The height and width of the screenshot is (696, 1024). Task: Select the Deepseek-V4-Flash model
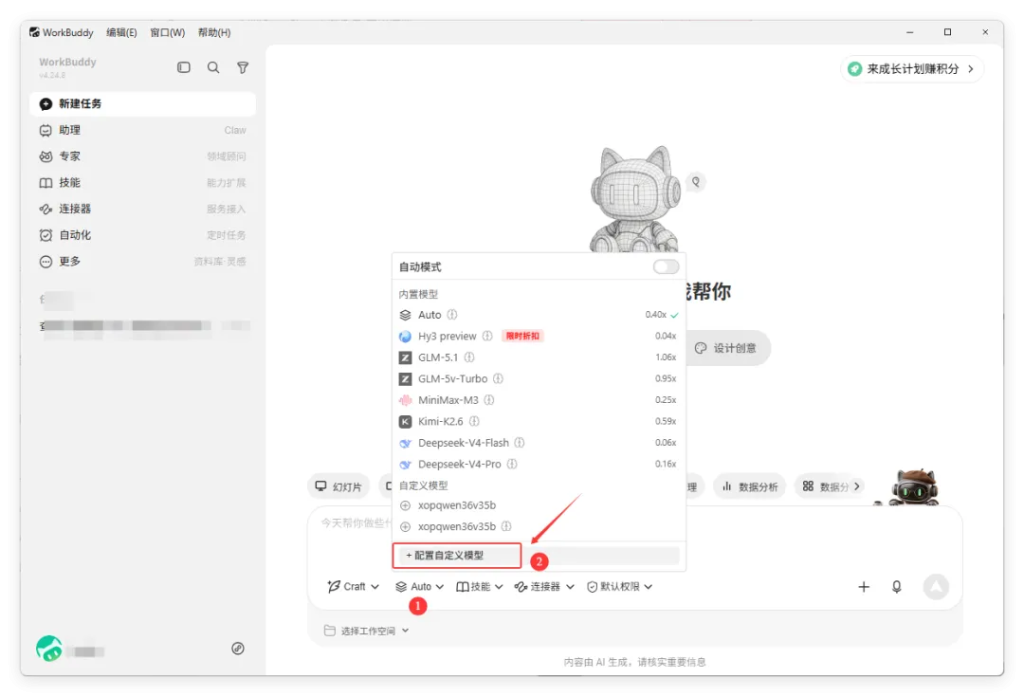(x=539, y=443)
